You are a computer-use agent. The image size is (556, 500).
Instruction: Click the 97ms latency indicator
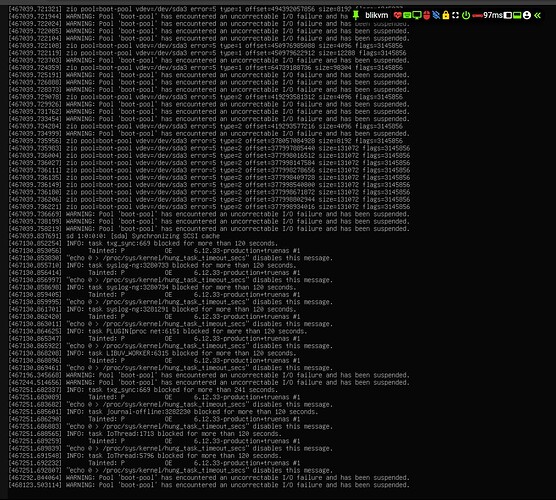[x=493, y=15]
